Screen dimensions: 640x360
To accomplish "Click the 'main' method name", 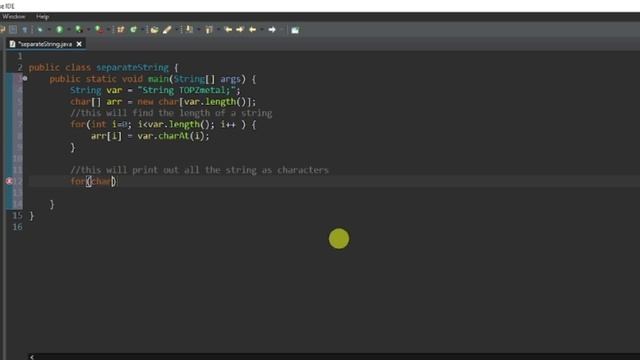I will click(x=158, y=79).
